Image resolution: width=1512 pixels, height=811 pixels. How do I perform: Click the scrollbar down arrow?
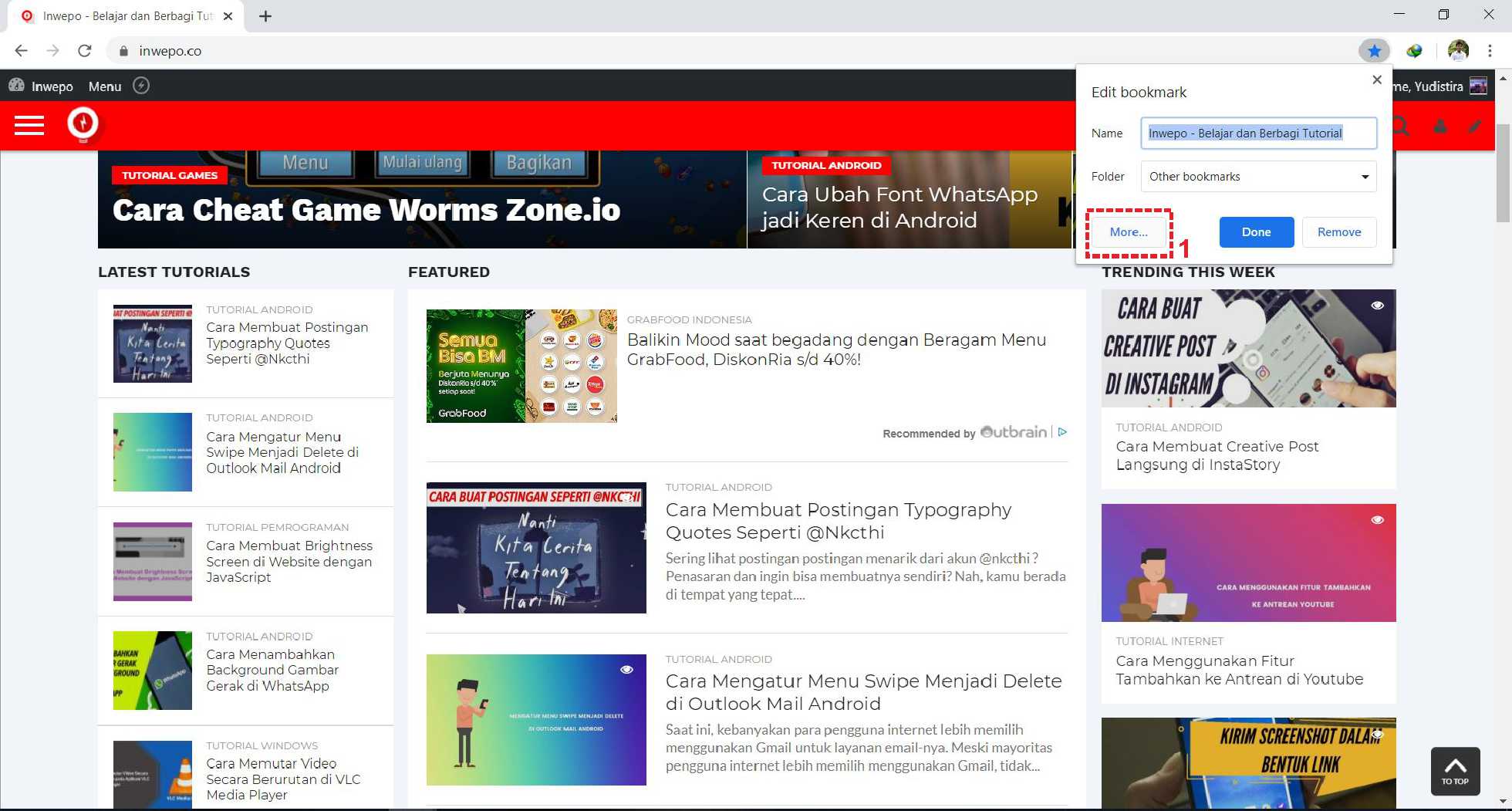tap(1504, 802)
